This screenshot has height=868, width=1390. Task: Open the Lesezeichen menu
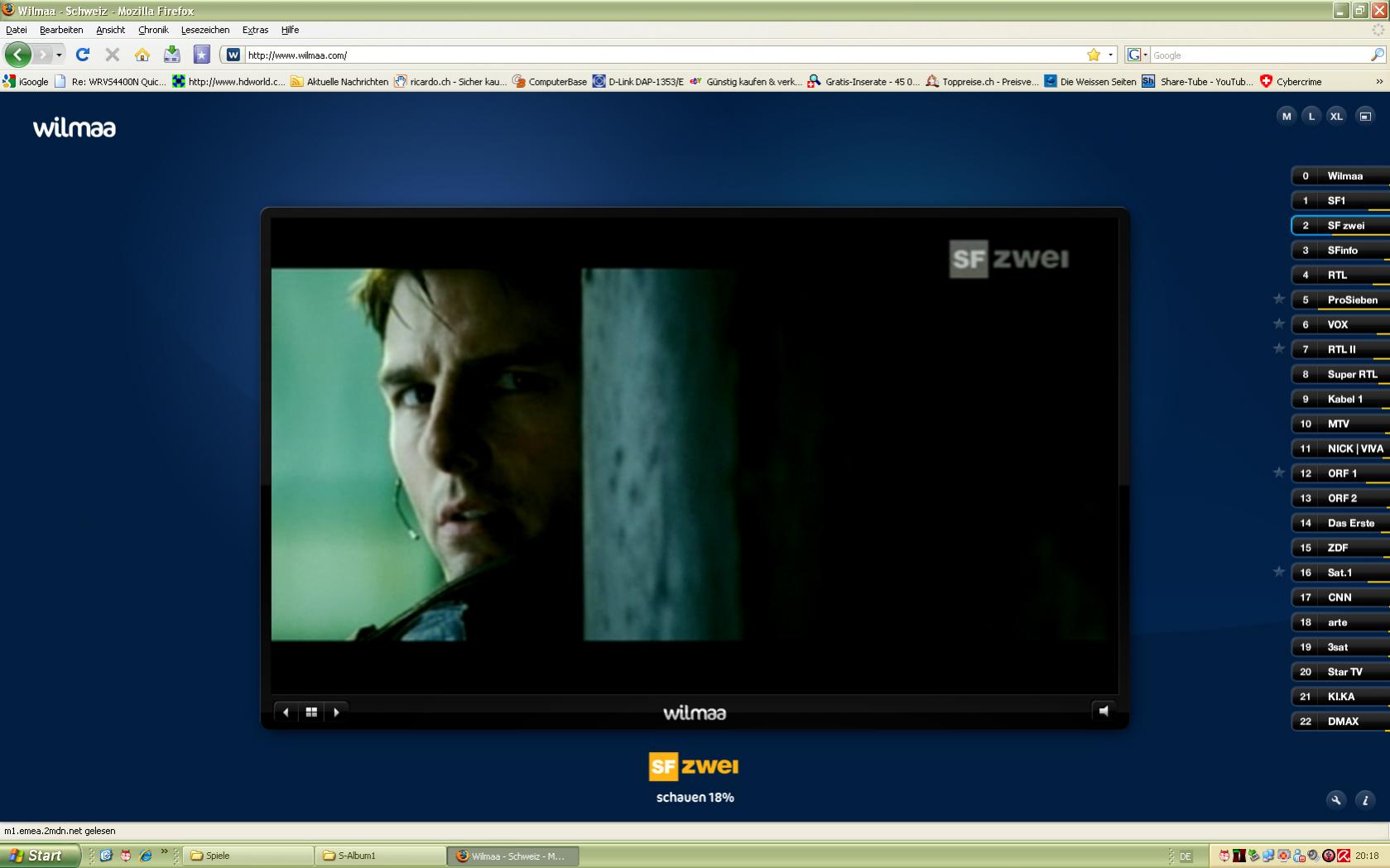pyautogui.click(x=205, y=30)
